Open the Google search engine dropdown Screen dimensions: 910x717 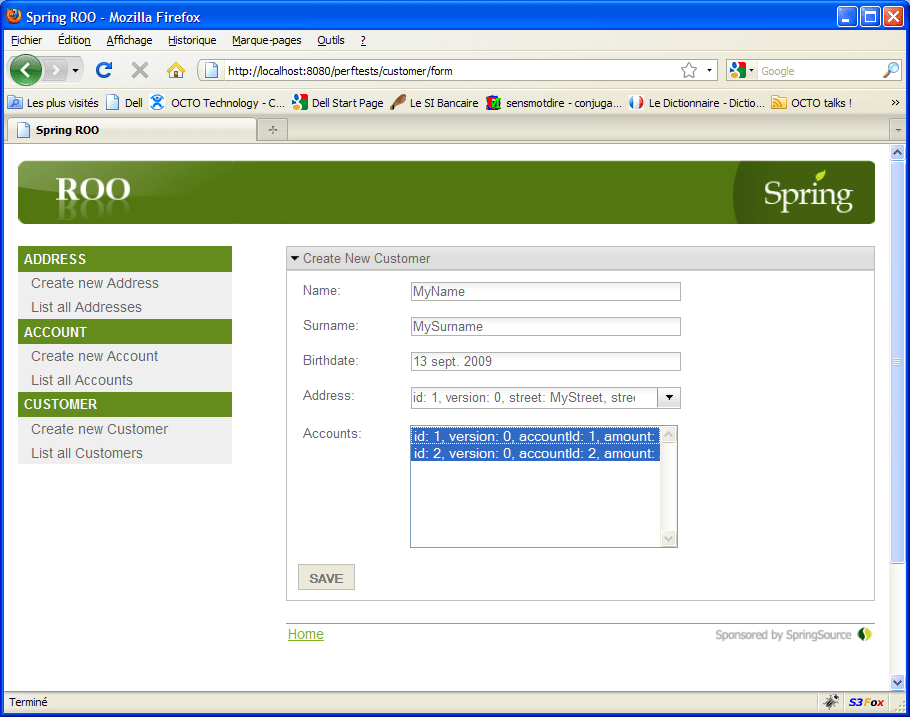742,70
